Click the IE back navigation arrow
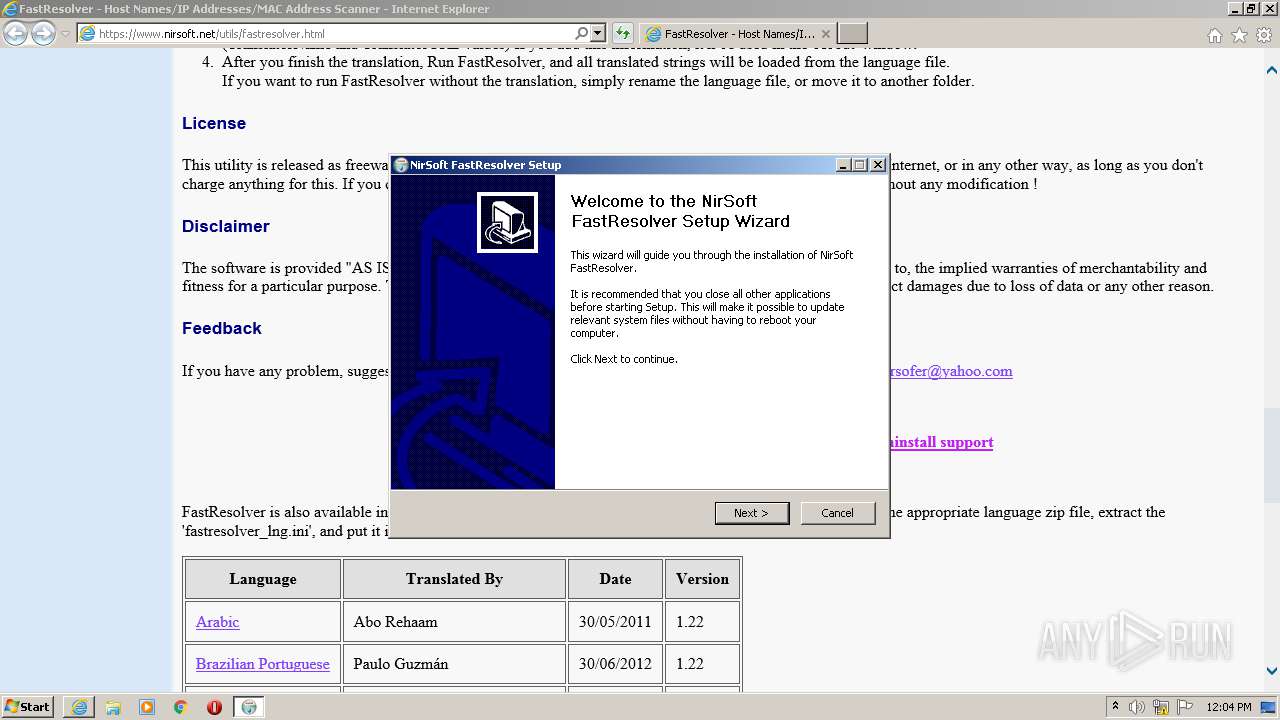This screenshot has height=720, width=1280. (x=16, y=33)
